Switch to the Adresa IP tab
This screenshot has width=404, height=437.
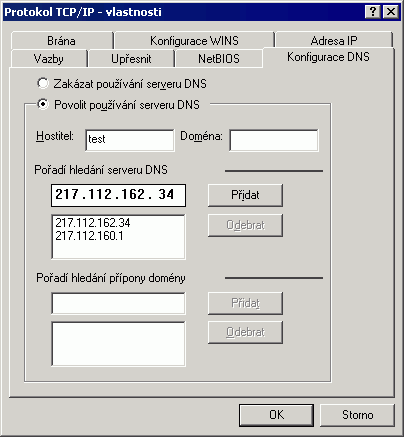(334, 41)
